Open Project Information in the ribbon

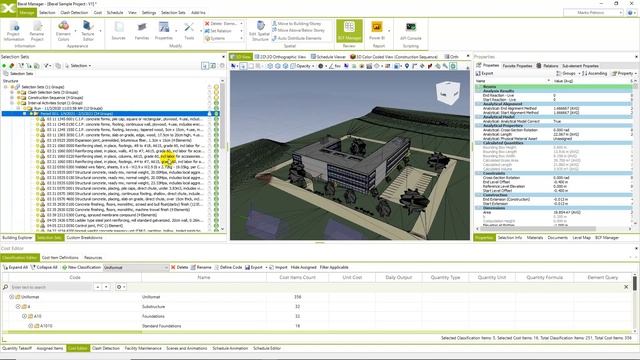(13, 31)
